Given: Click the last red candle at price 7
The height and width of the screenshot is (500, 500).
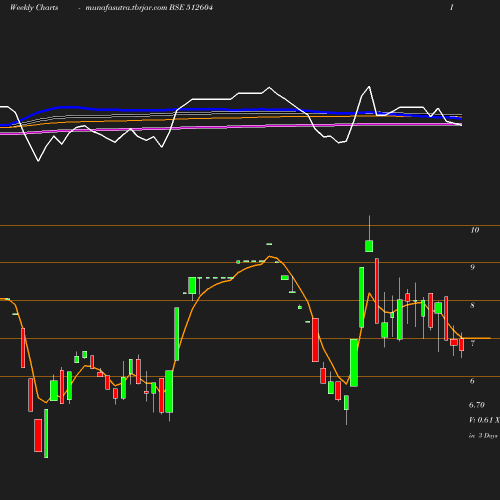Looking at the screenshot, I should coord(462,344).
